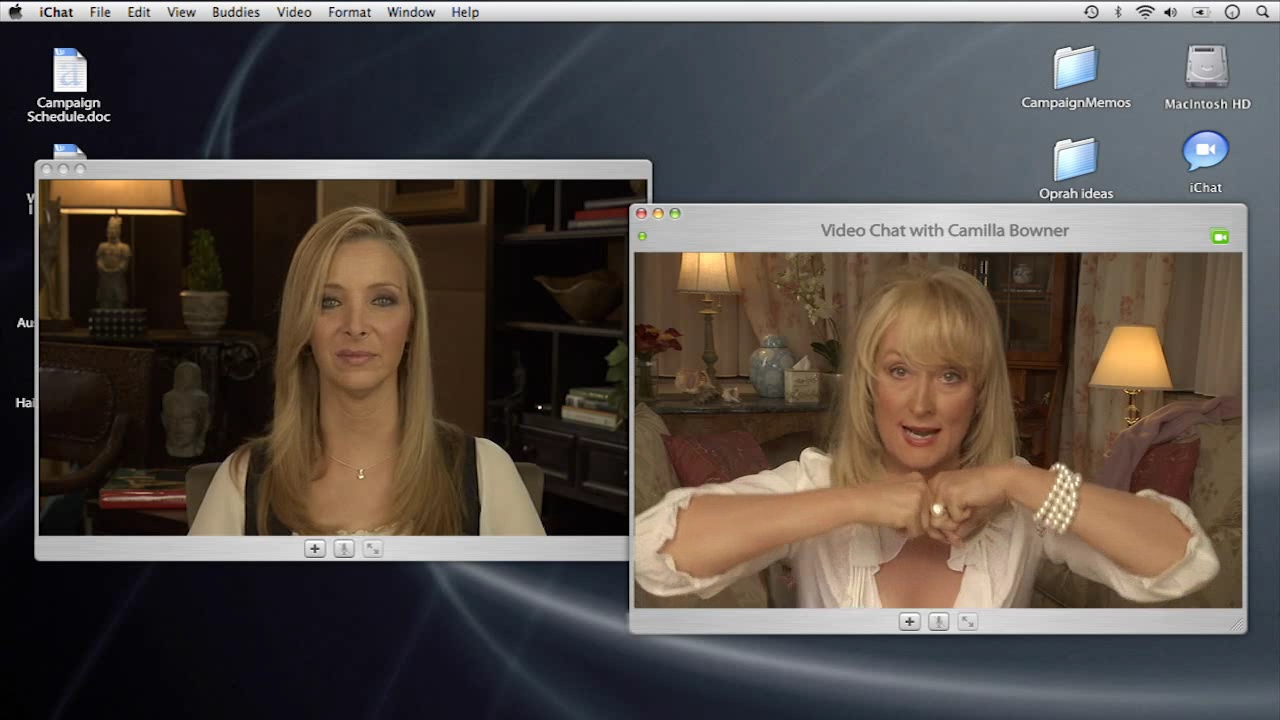Viewport: 1280px width, 720px height.
Task: Open the iChat application menu
Action: coord(55,12)
